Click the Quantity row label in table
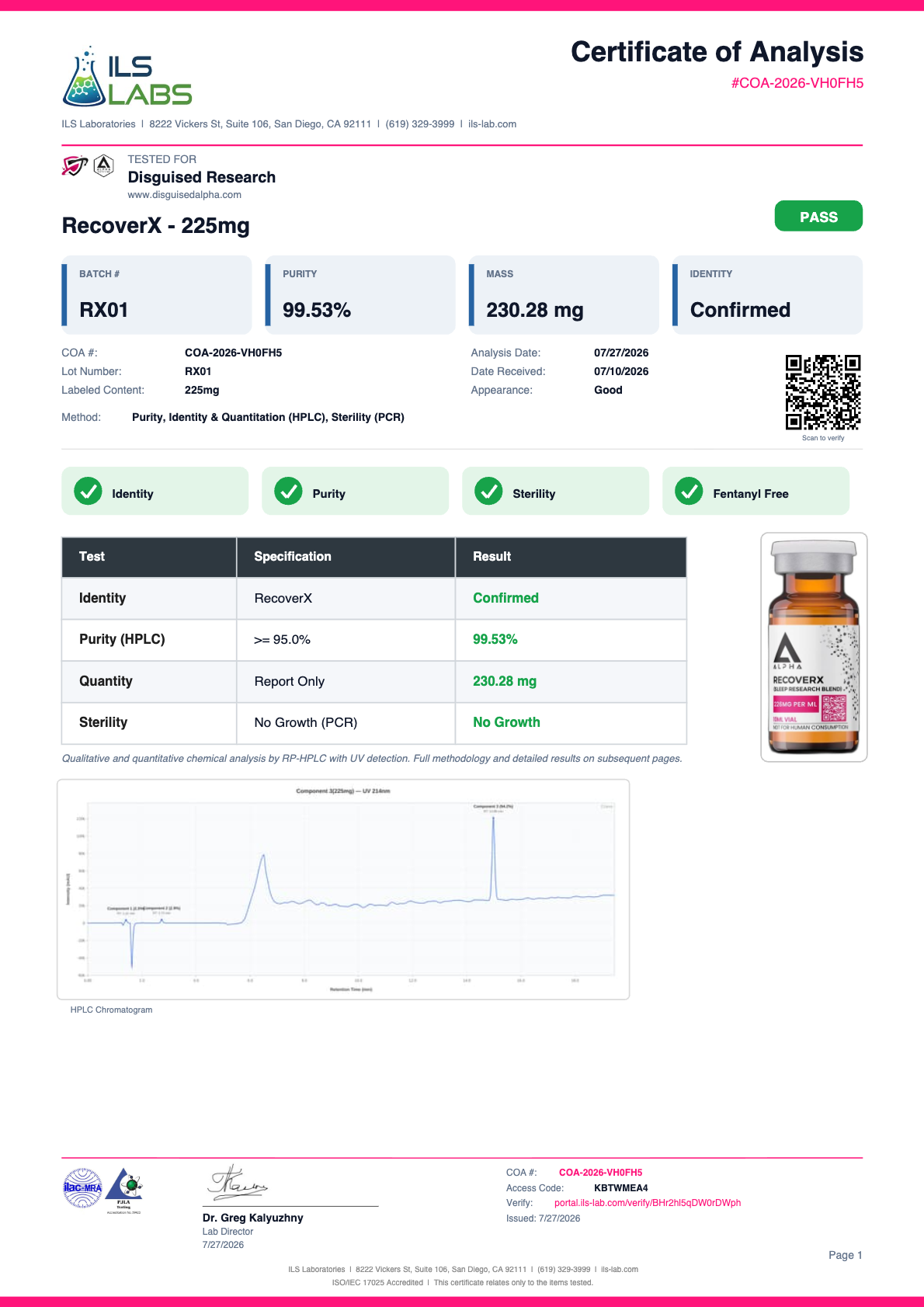 pos(106,681)
